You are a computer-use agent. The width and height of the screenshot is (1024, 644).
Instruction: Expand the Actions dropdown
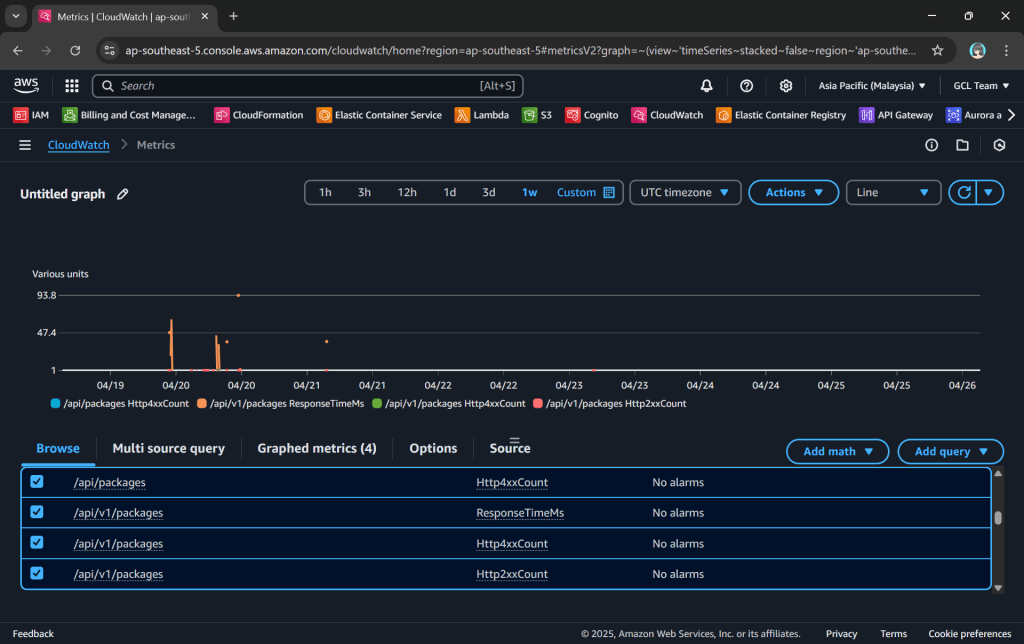tap(794, 193)
